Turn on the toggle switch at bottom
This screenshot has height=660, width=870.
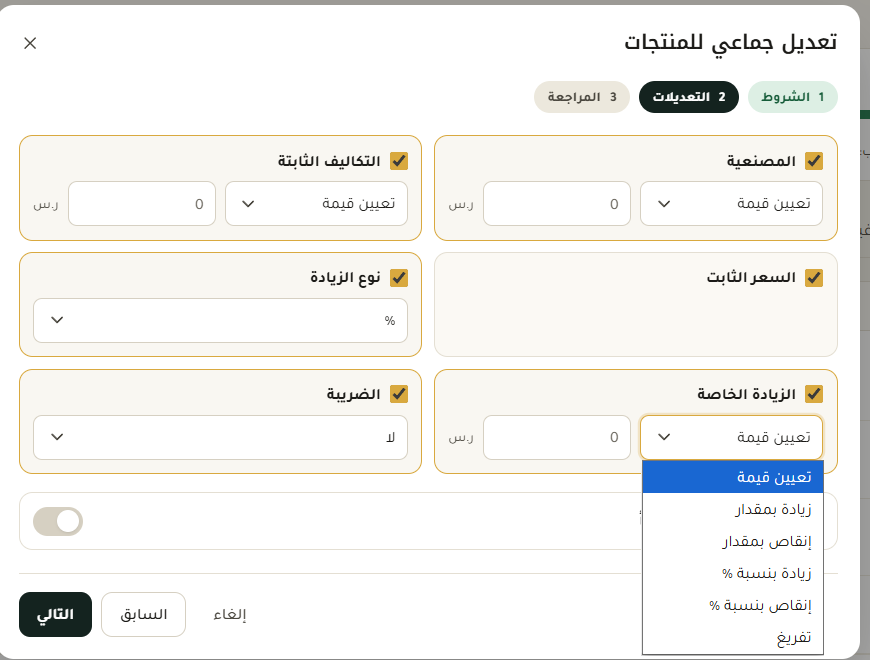click(58, 521)
